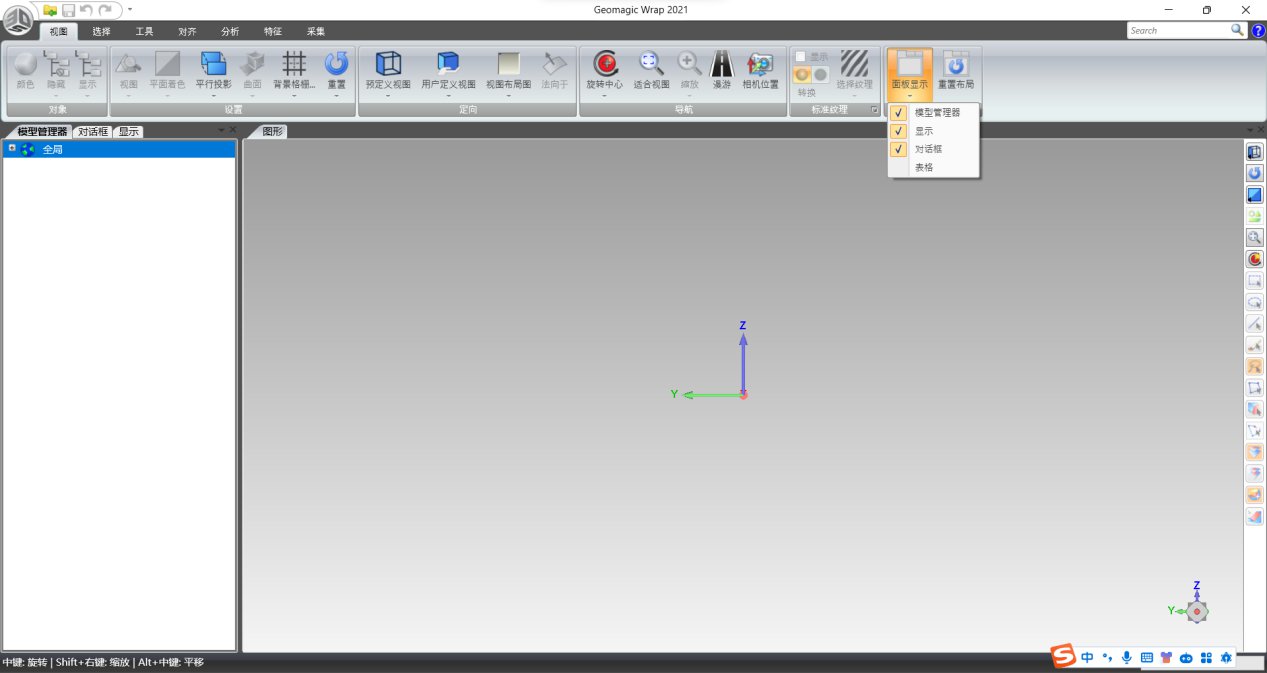1267x673 pixels.
Task: Switch to the 对话框 panel tab
Action: pyautogui.click(x=92, y=131)
